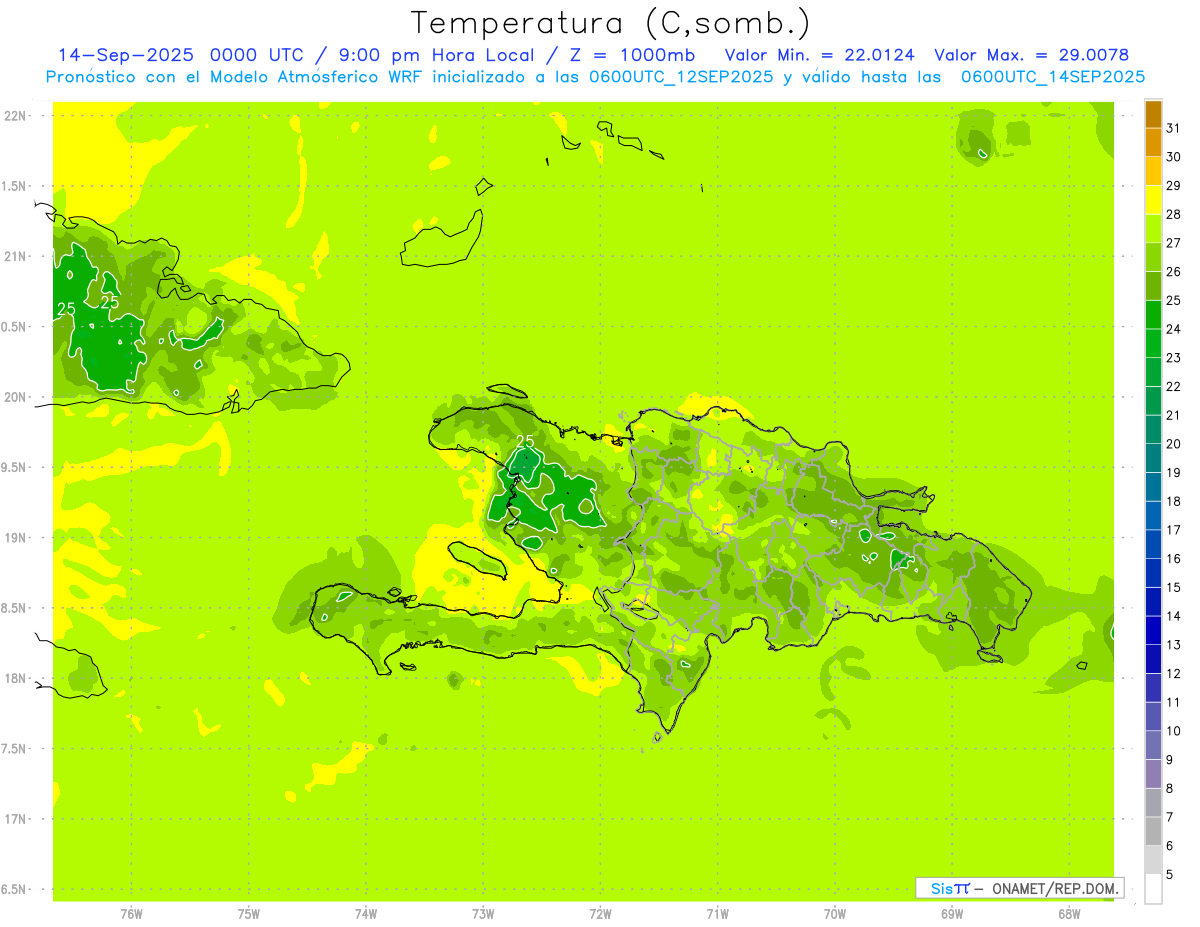Pick the white swatch at bottom of color scale

click(1153, 888)
